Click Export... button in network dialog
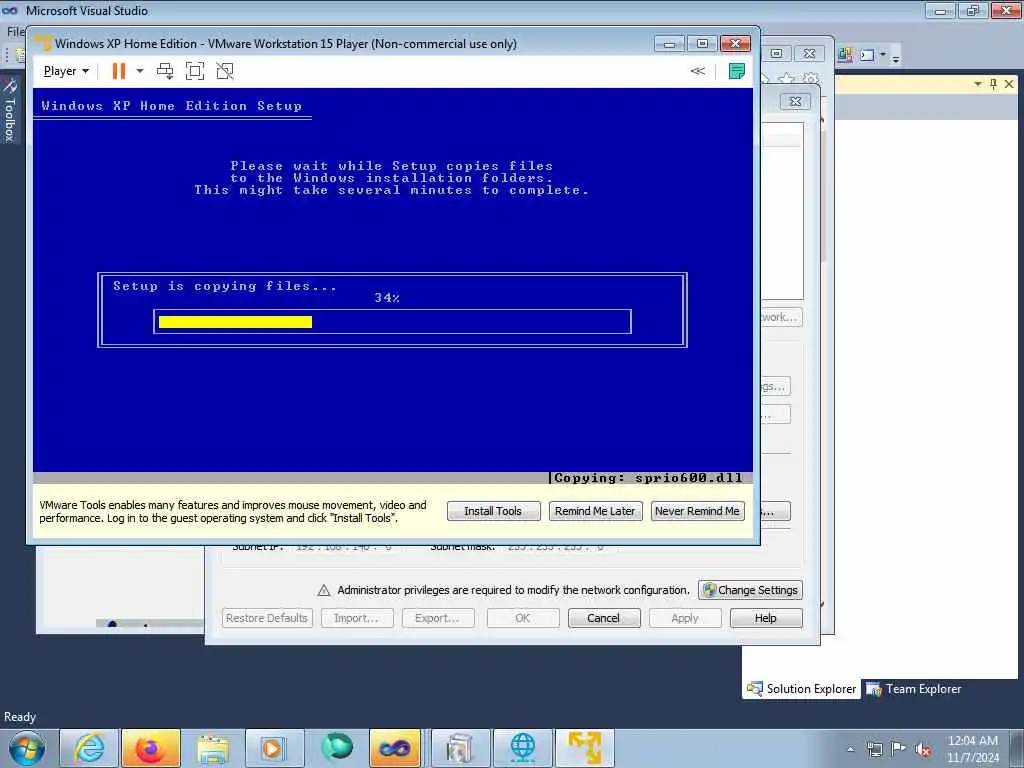Image resolution: width=1024 pixels, height=768 pixels. [438, 618]
